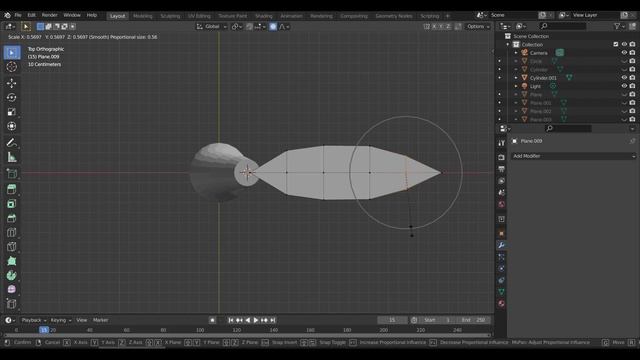Viewport: 640px width, 360px height.
Task: Select the Shear tool at toolbar bottom
Action: tap(11, 304)
